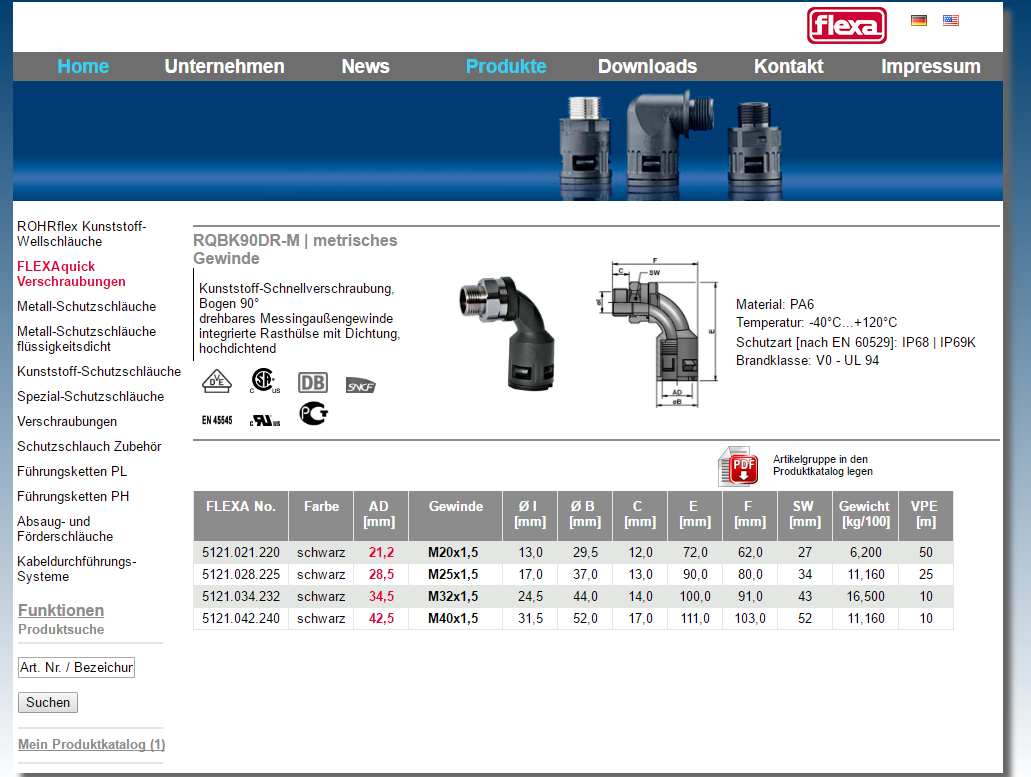Click the DB approval logo
The width and height of the screenshot is (1031, 777).
pyautogui.click(x=313, y=383)
